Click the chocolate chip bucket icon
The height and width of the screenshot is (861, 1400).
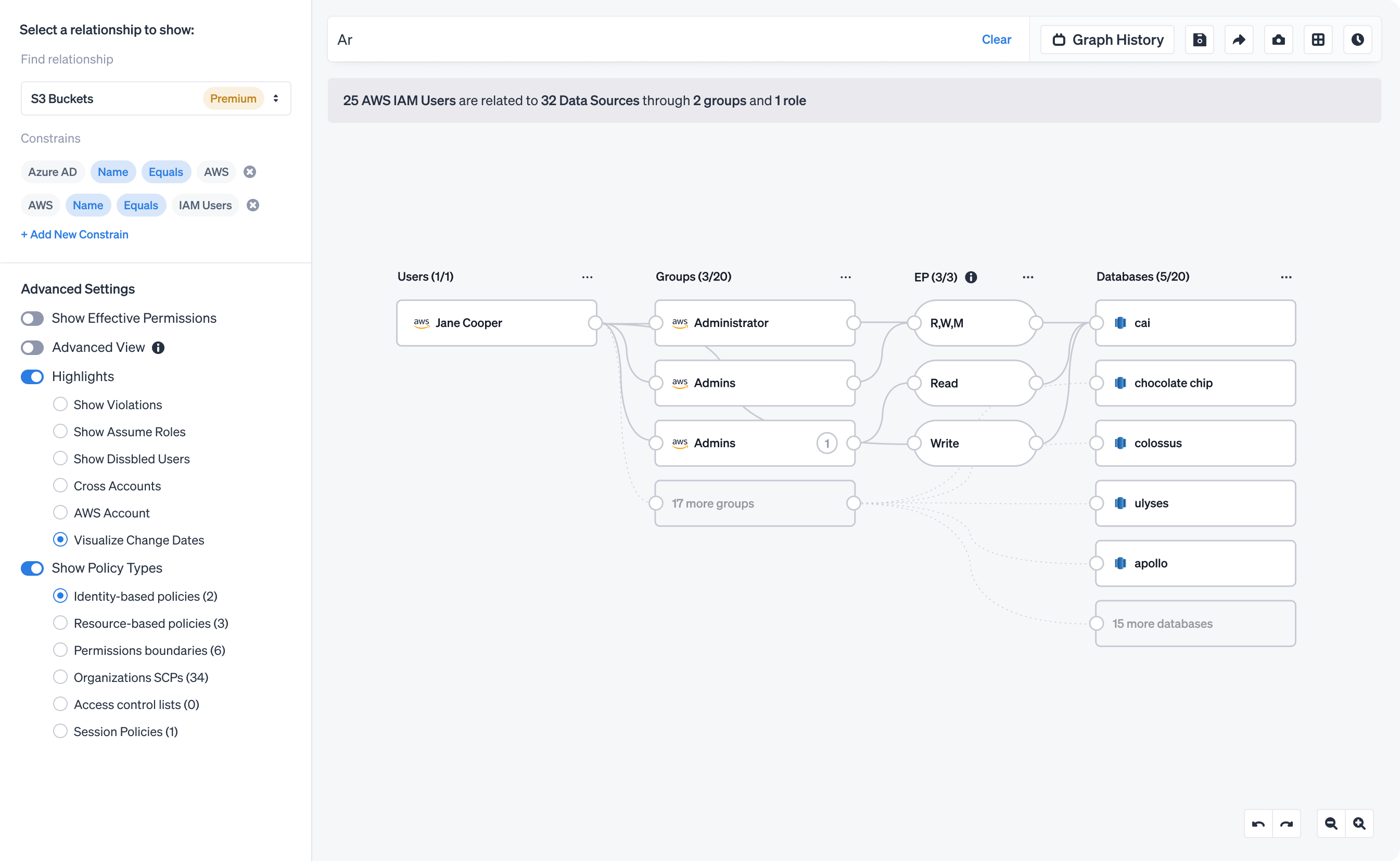tap(1120, 383)
